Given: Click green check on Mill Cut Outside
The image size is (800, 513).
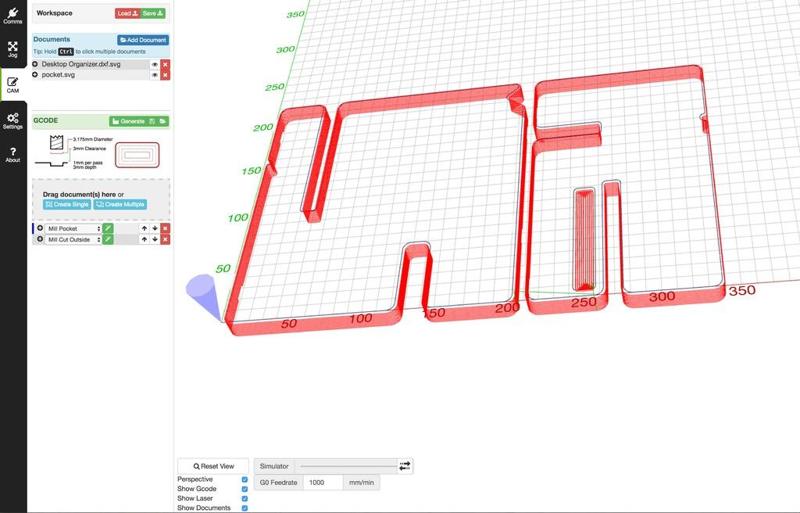Looking at the screenshot, I should [108, 239].
